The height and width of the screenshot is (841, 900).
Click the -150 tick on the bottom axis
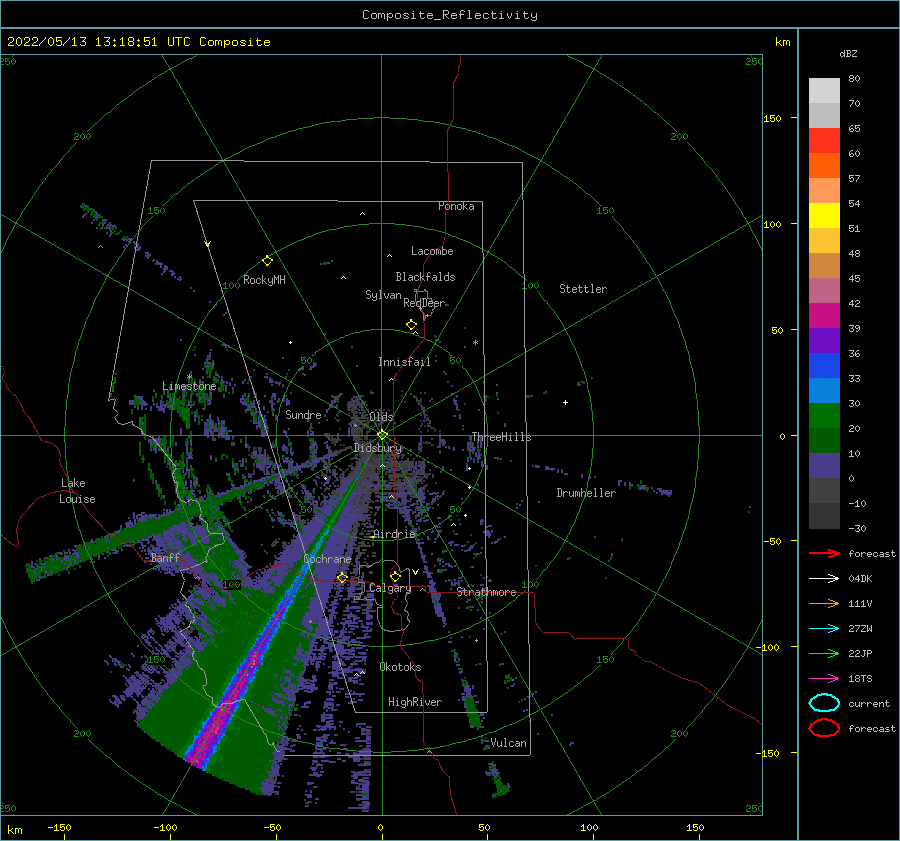pyautogui.click(x=59, y=827)
